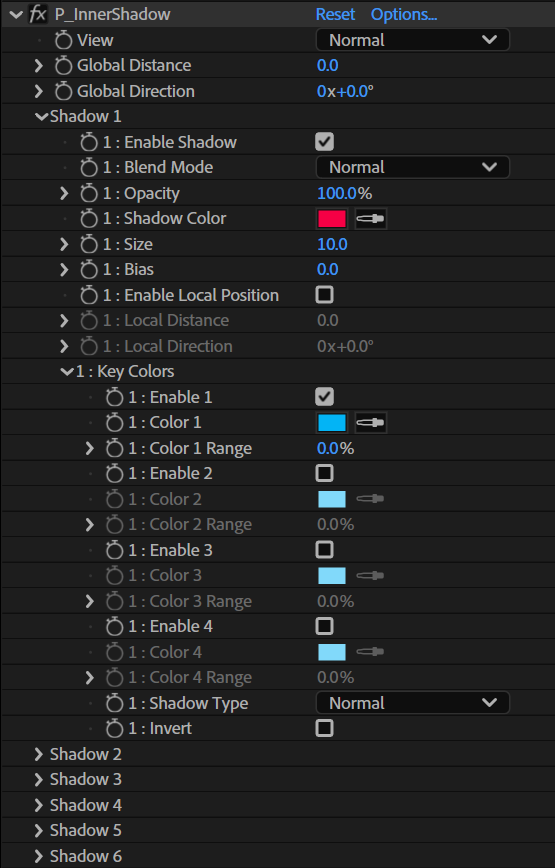The width and height of the screenshot is (555, 868).
Task: Tick the 1 : Enable 2 checkbox
Action: (x=324, y=473)
